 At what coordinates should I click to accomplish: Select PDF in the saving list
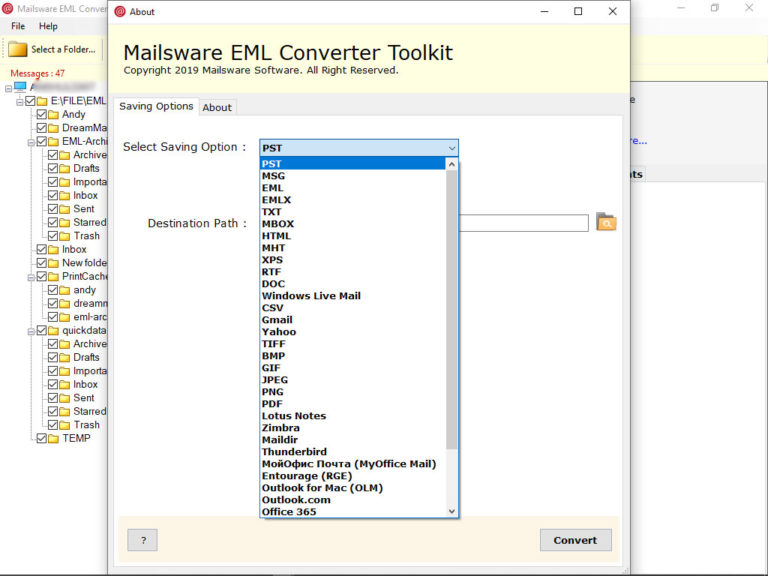tap(353, 404)
